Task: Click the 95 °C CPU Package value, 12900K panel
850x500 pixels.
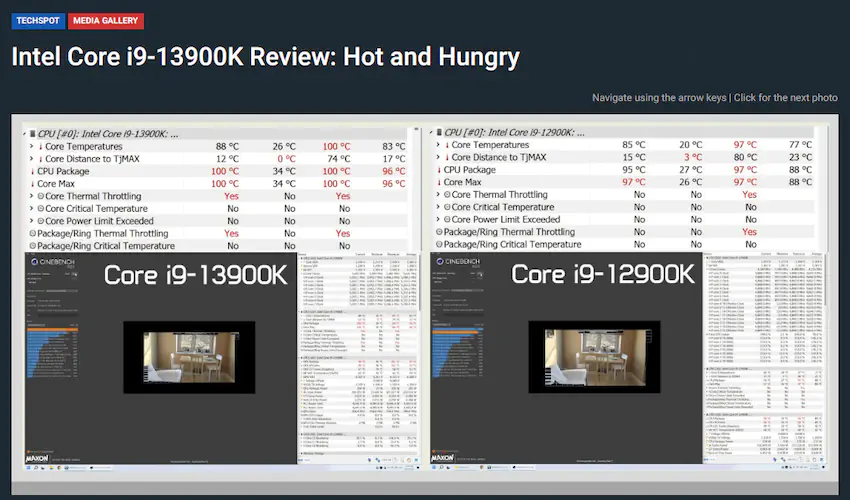Action: 634,170
